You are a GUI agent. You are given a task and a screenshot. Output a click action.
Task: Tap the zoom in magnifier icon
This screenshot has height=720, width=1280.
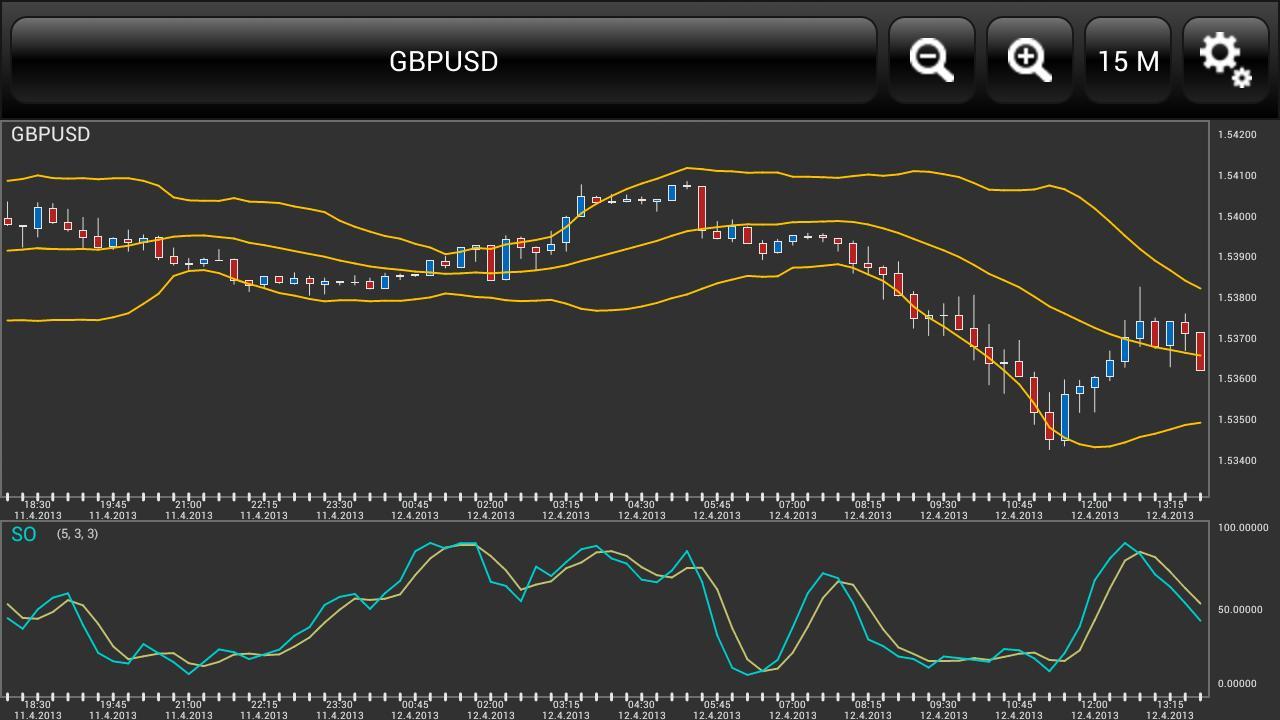point(1030,60)
